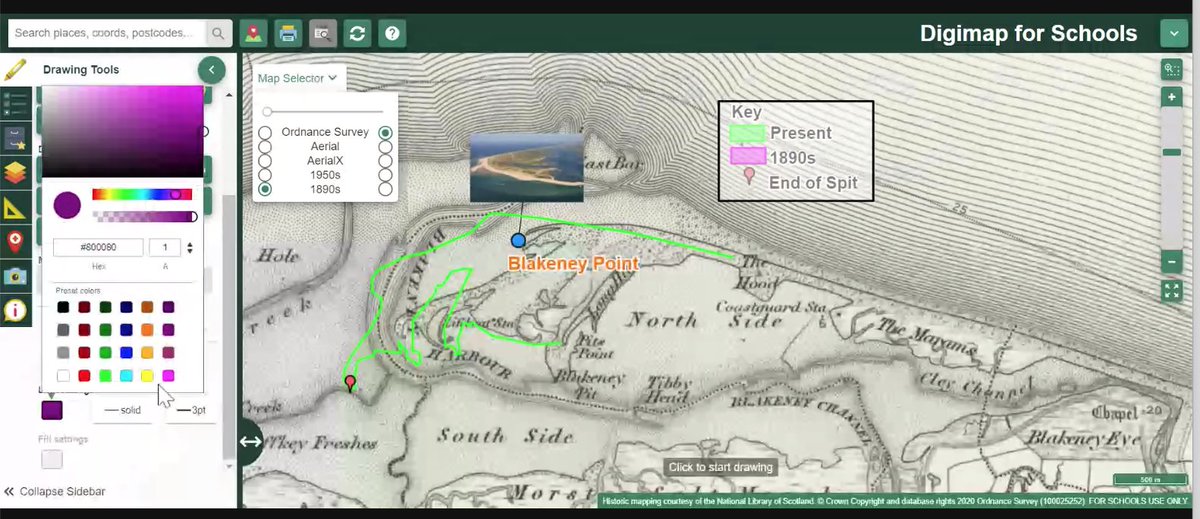The width and height of the screenshot is (1200, 519).
Task: Click the list-style map content sidebar icon
Action: click(x=15, y=102)
